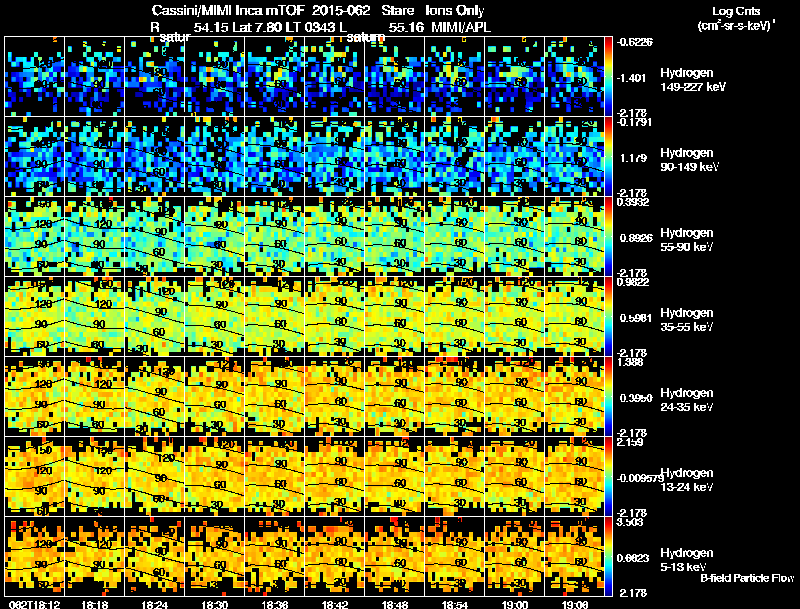Click the (cm²-sr-s-keV) units label
Screen dimensions: 800x609
point(736,25)
